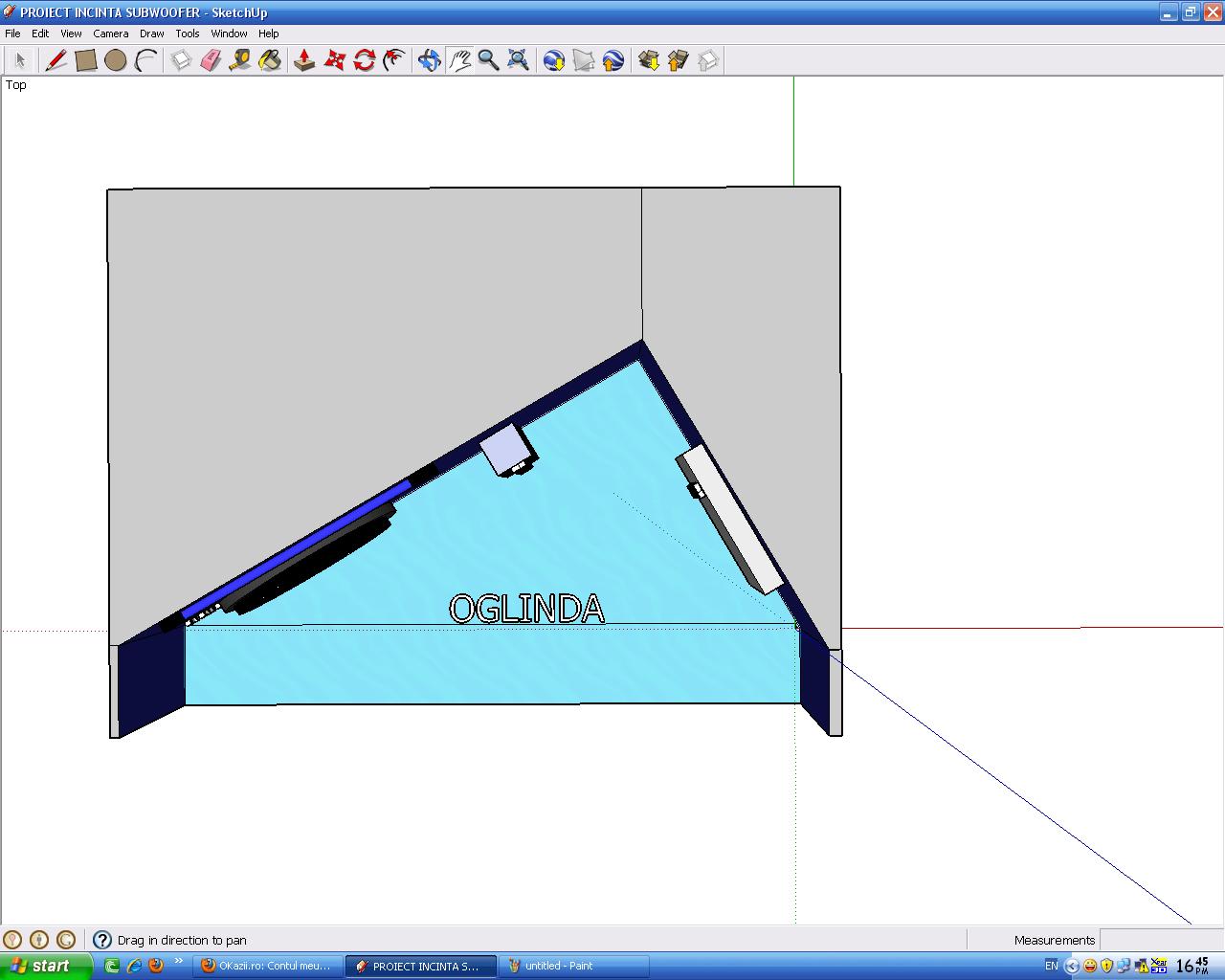Click the Measurements input box
The height and width of the screenshot is (980, 1225).
(x=1160, y=940)
